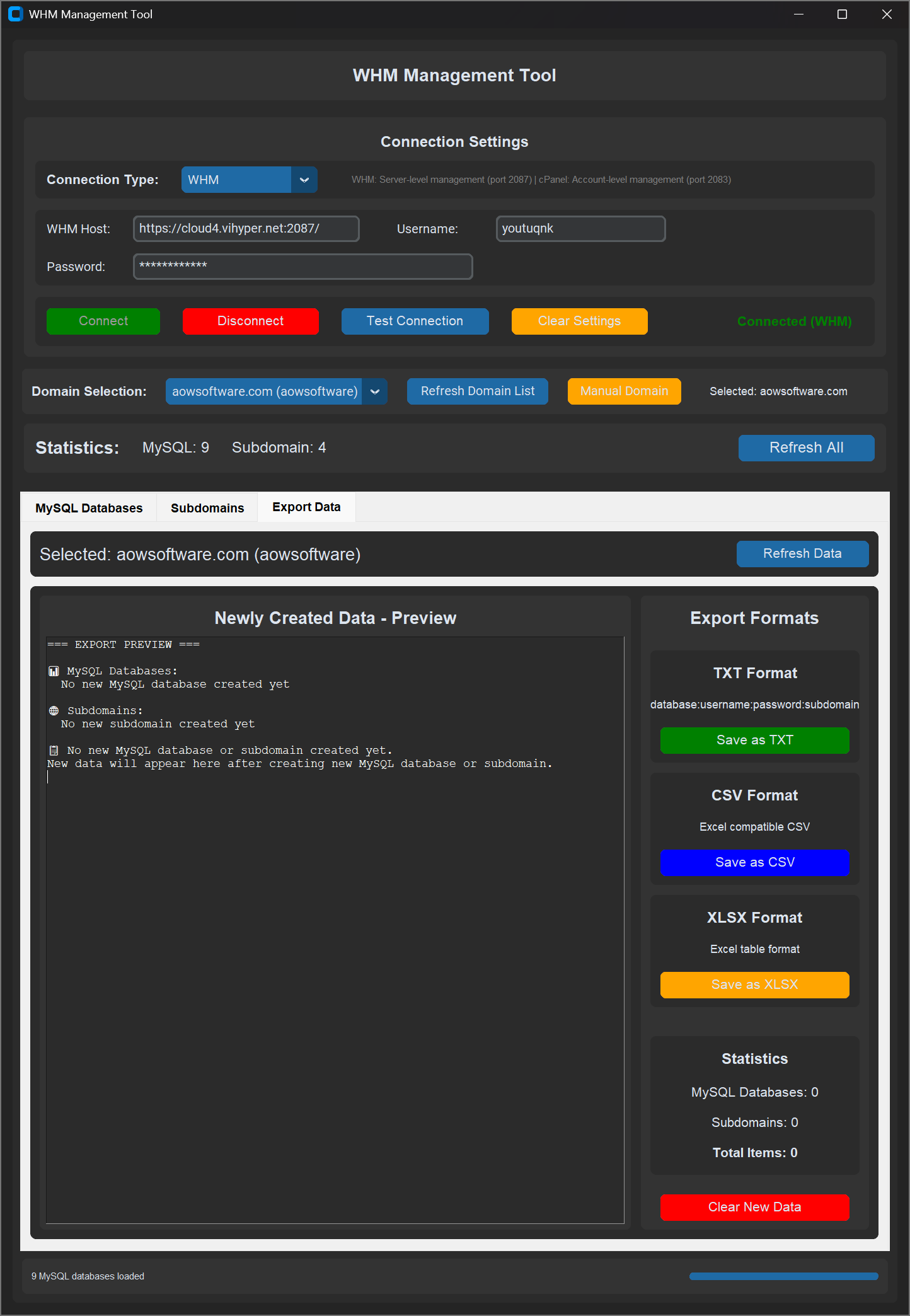The height and width of the screenshot is (1316, 910).
Task: Minimize the WHM Management Tool window
Action: pos(798,14)
